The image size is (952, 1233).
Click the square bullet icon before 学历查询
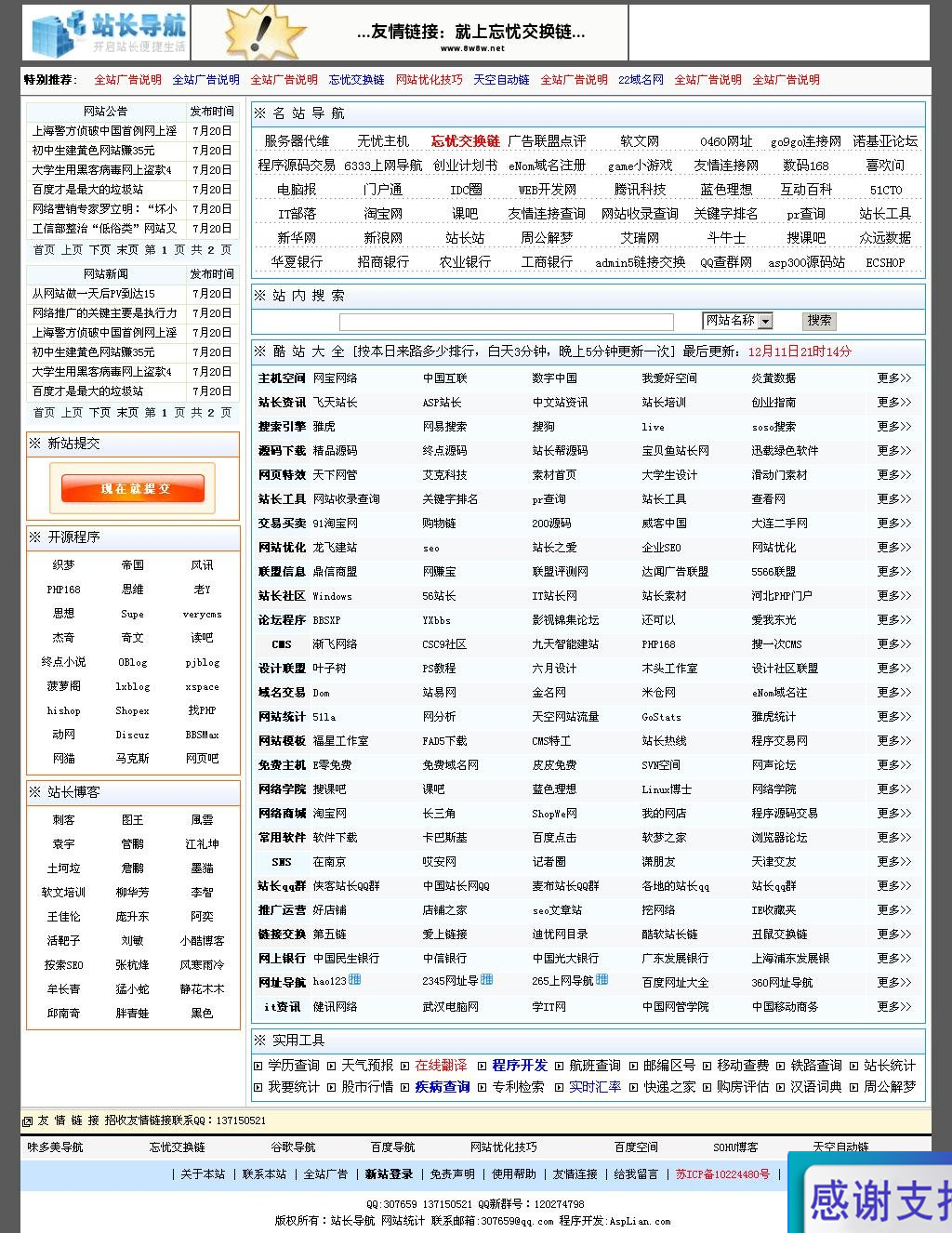(258, 1066)
